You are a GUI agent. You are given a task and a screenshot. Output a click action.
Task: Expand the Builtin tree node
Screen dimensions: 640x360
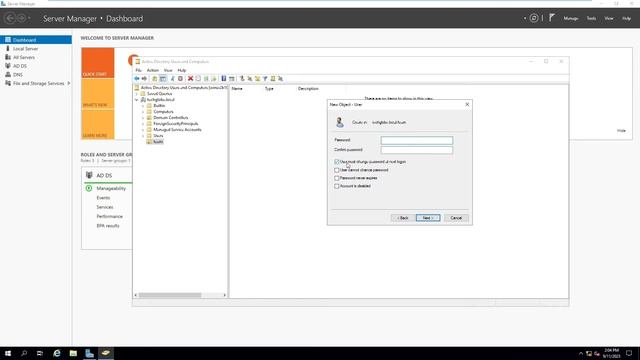pos(143,106)
